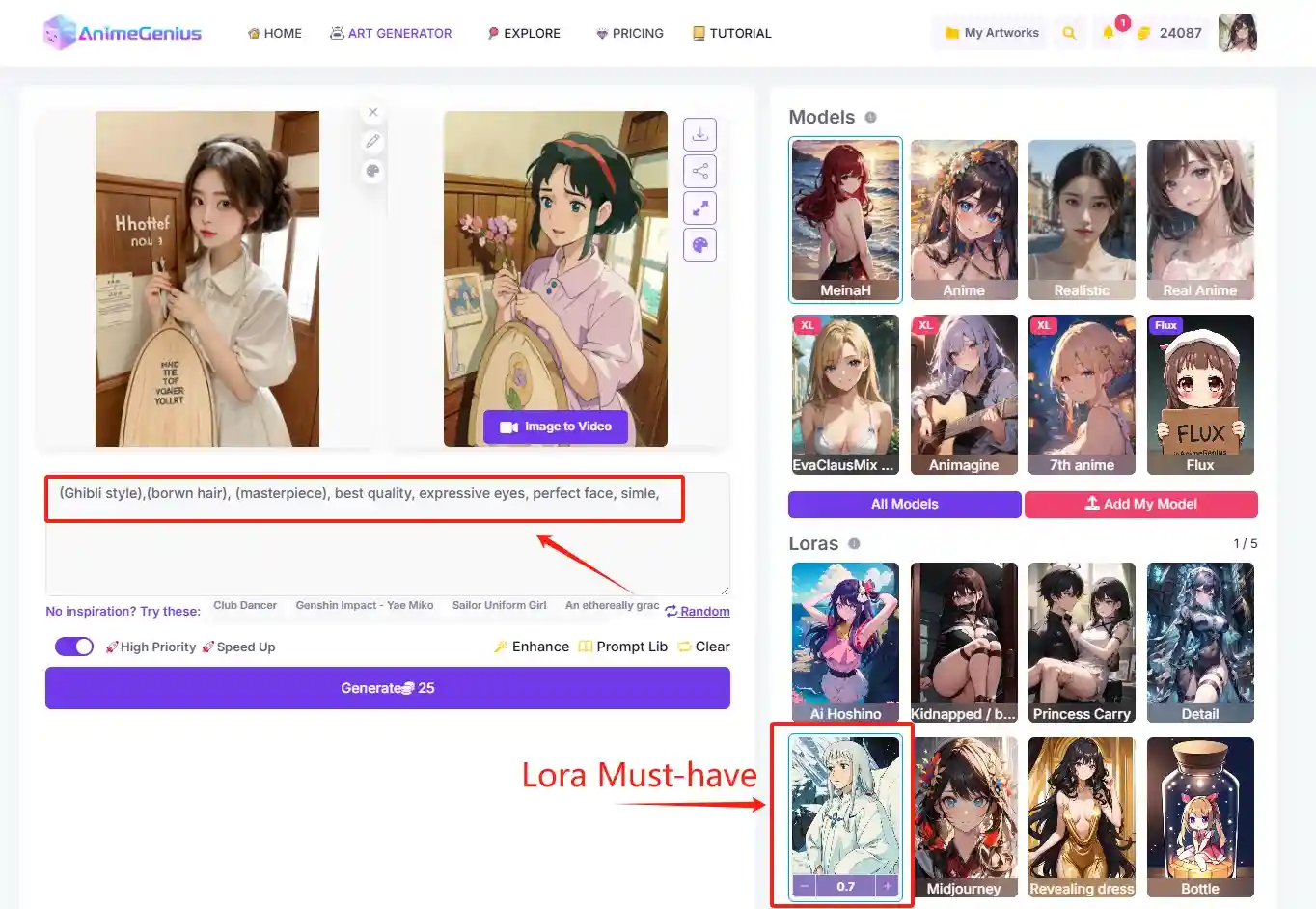Increase Lora weight above 0.7 with plus
Viewport: 1316px width, 909px height.
(x=887, y=885)
